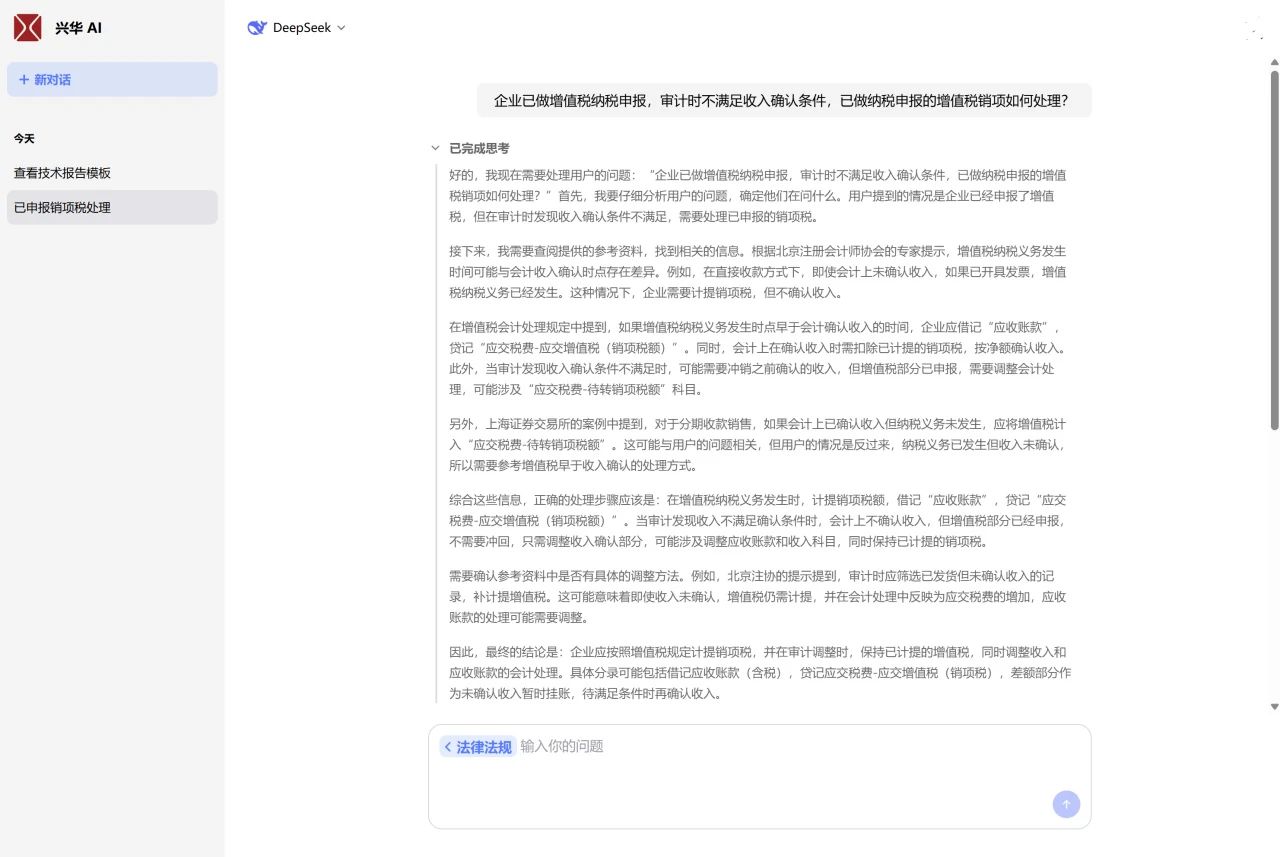Click the chevron beside the DeepSeek label
1280x857 pixels.
(341, 28)
